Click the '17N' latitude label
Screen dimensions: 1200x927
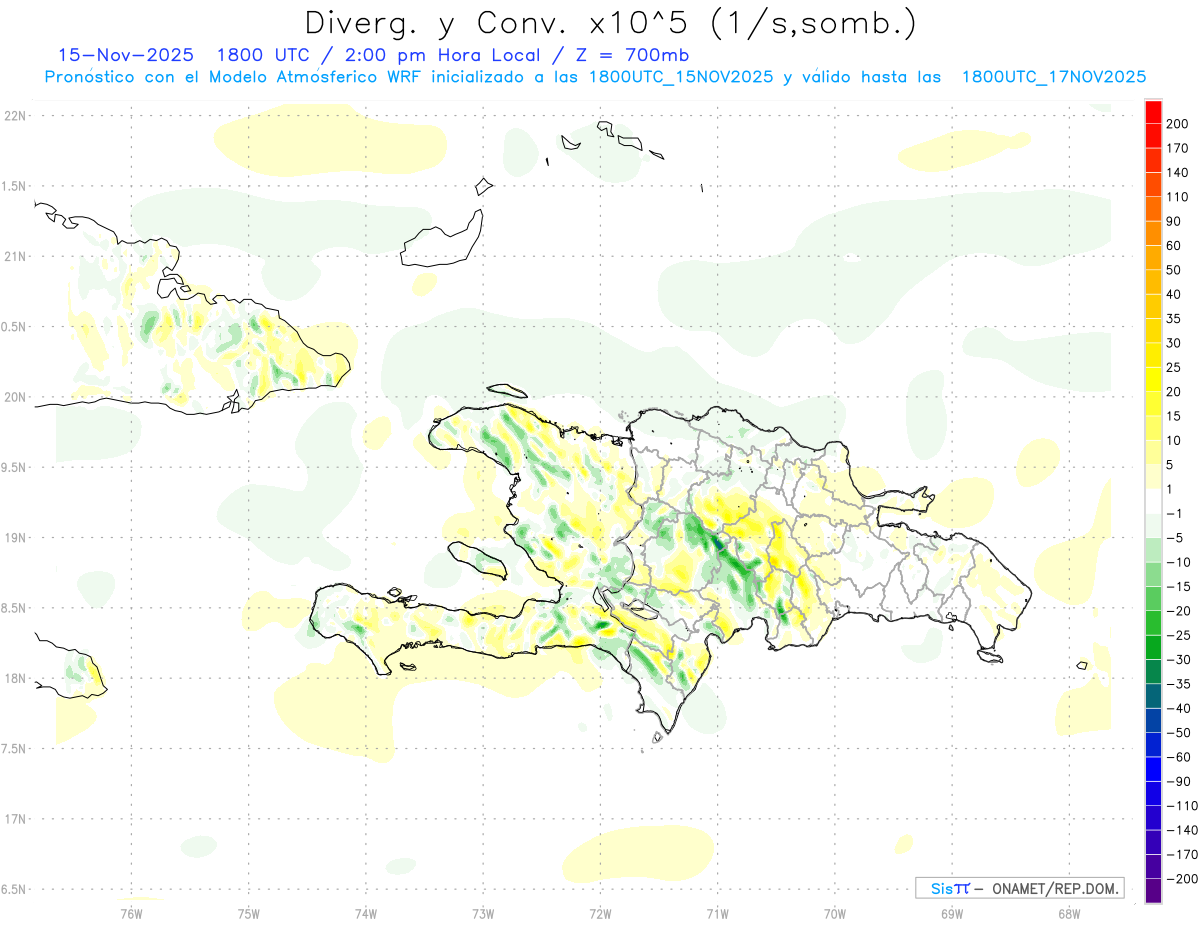(x=14, y=819)
